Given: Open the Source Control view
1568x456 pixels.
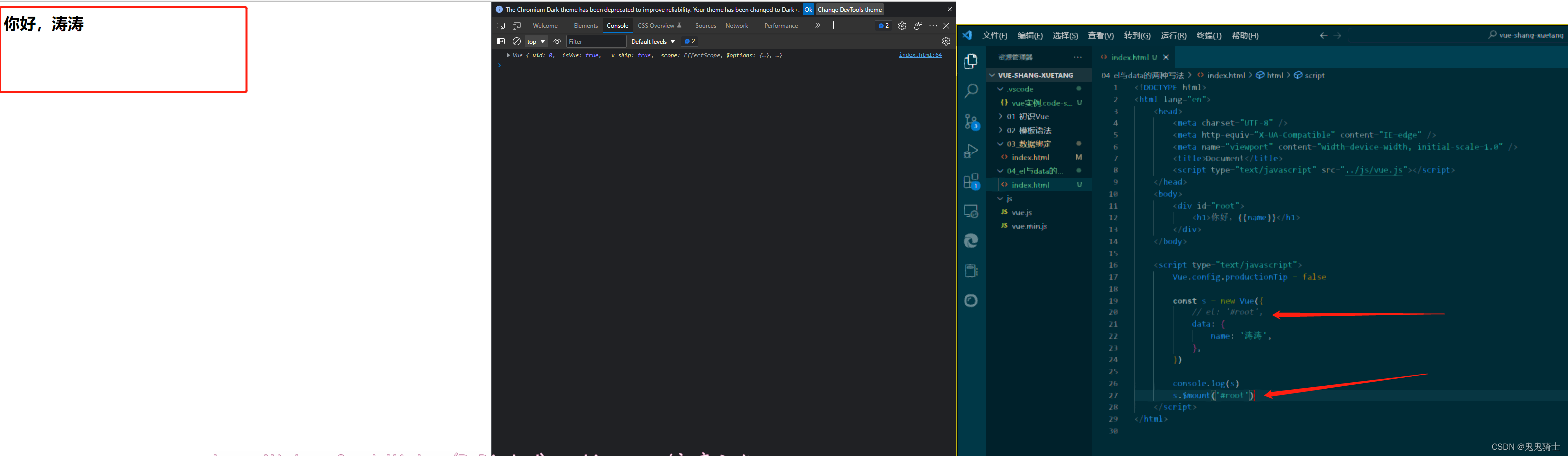Looking at the screenshot, I should point(971,121).
